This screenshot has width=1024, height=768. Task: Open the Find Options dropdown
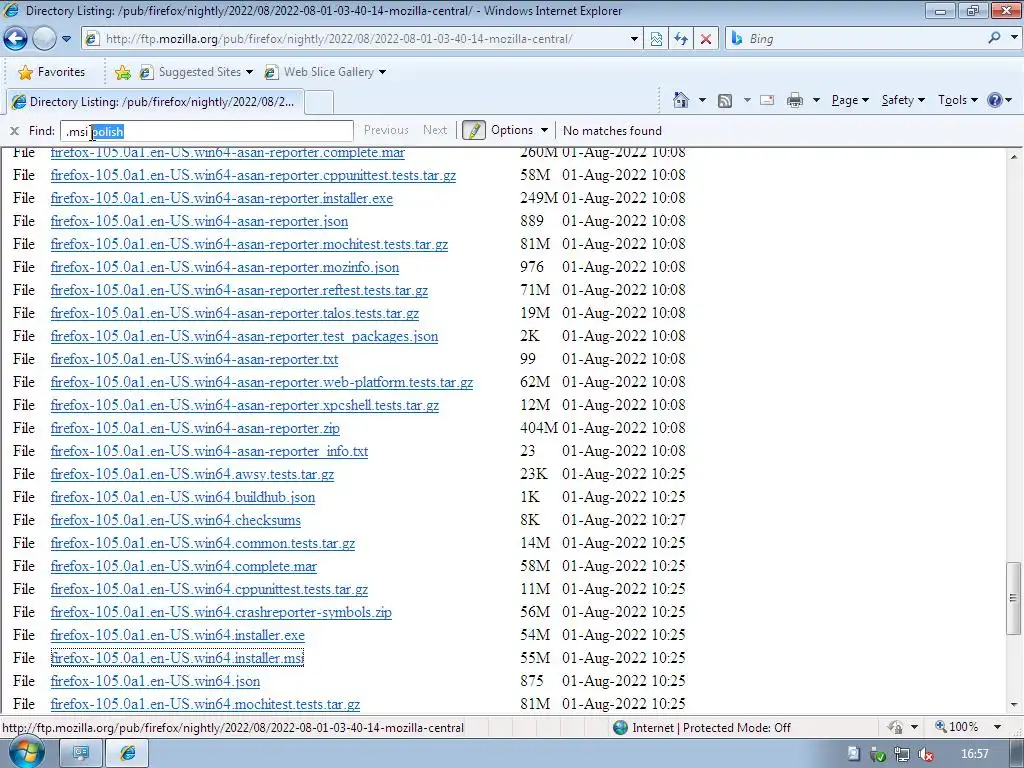click(519, 130)
